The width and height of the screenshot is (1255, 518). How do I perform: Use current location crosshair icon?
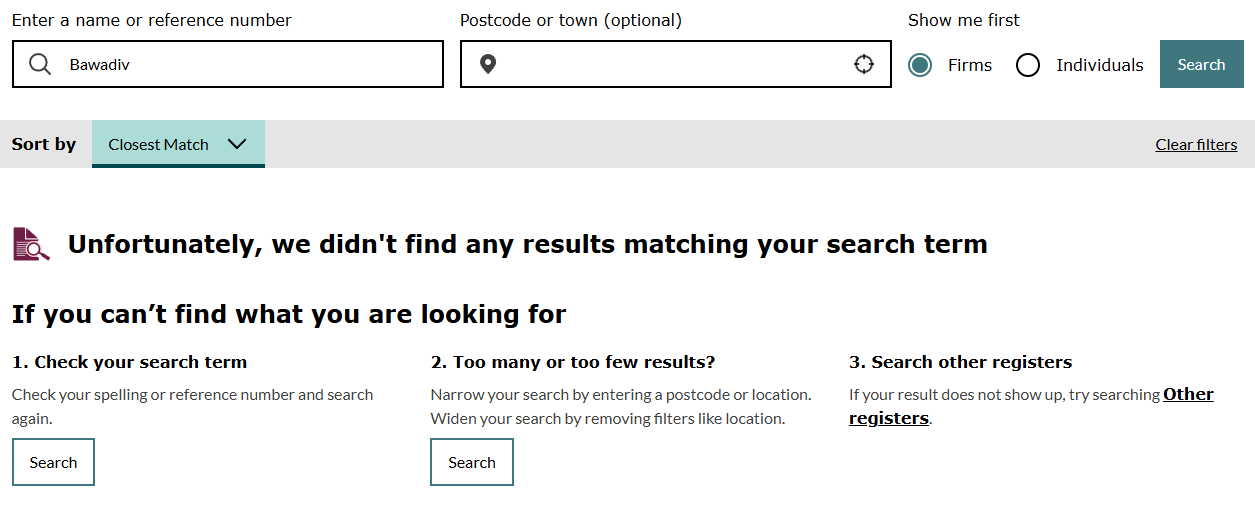pyautogui.click(x=864, y=65)
